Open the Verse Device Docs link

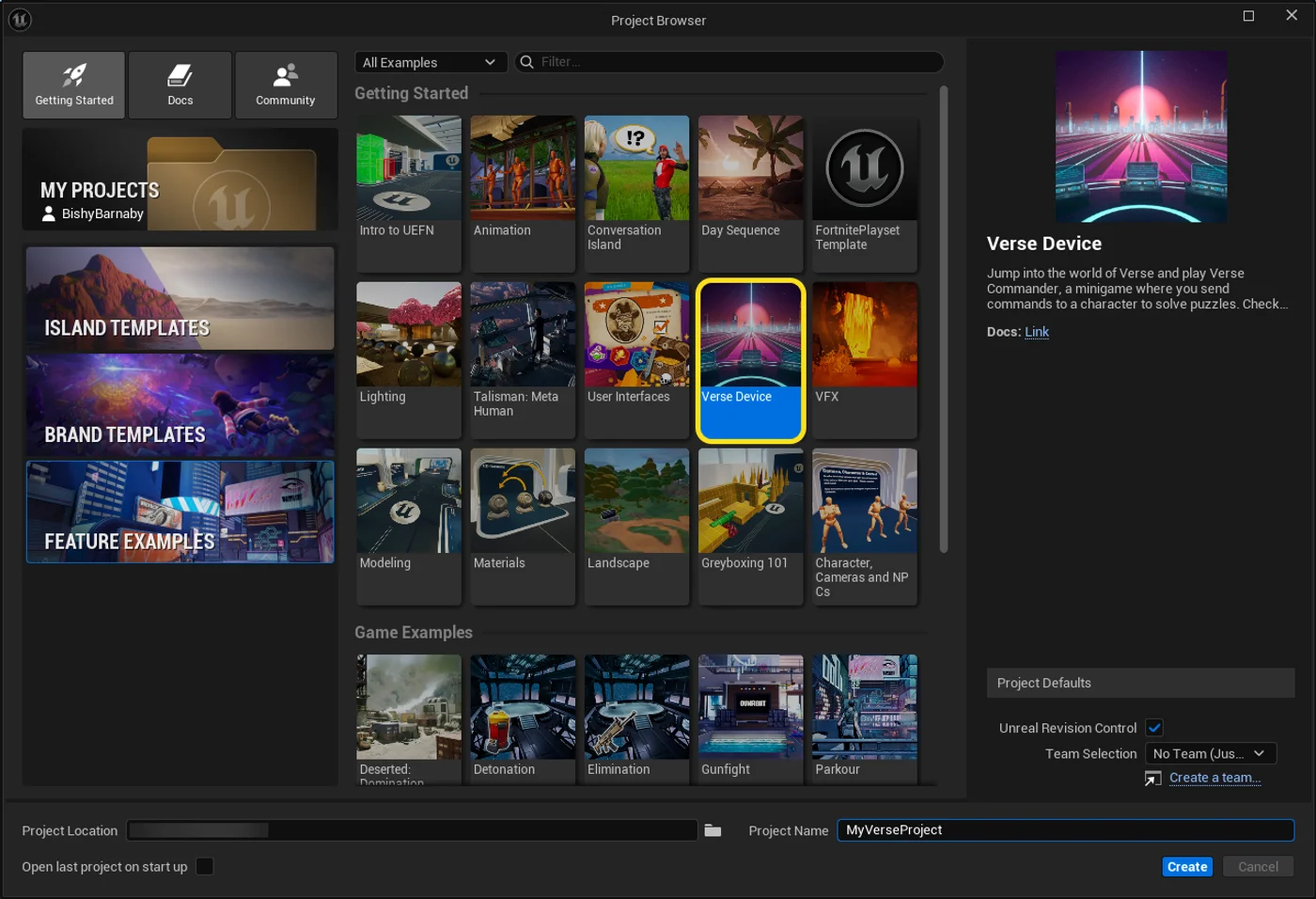(x=1037, y=332)
